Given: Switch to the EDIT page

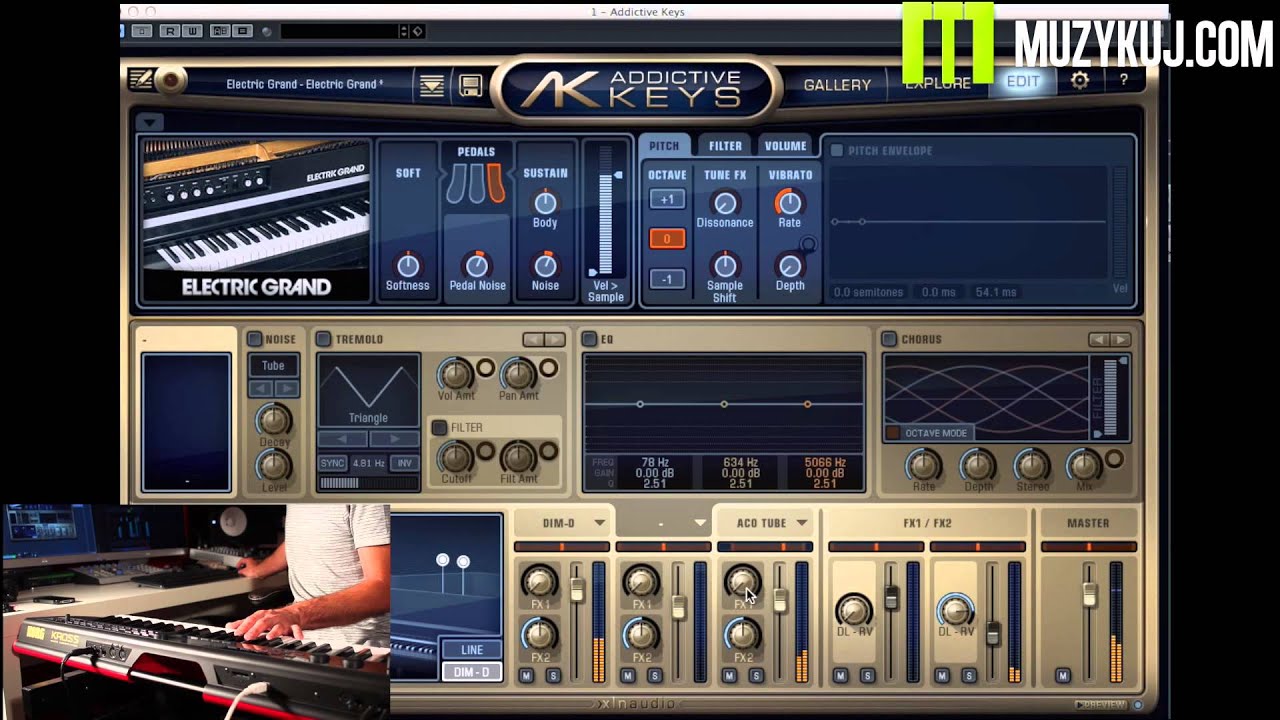Looking at the screenshot, I should point(1022,81).
